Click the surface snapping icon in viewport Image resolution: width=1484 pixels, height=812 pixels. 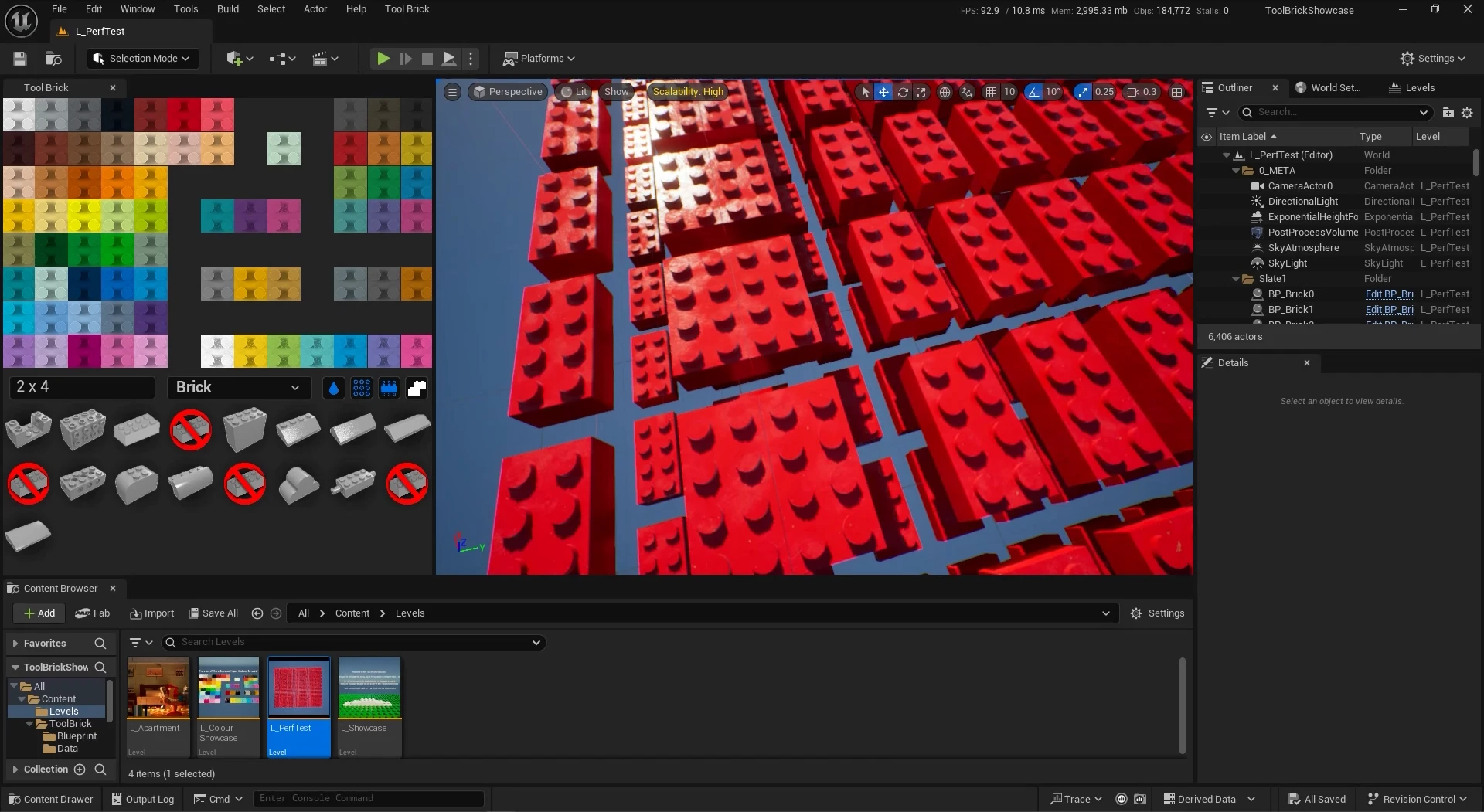[967, 92]
